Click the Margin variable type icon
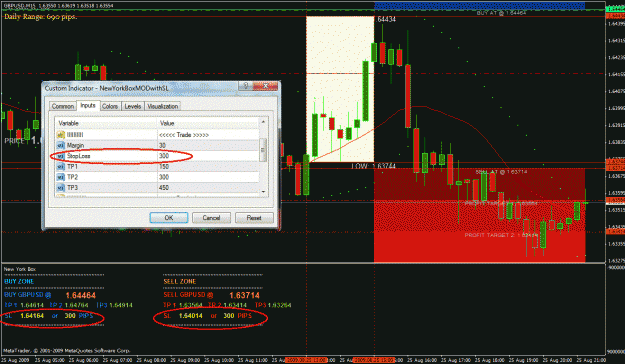The image size is (625, 364). [61, 146]
